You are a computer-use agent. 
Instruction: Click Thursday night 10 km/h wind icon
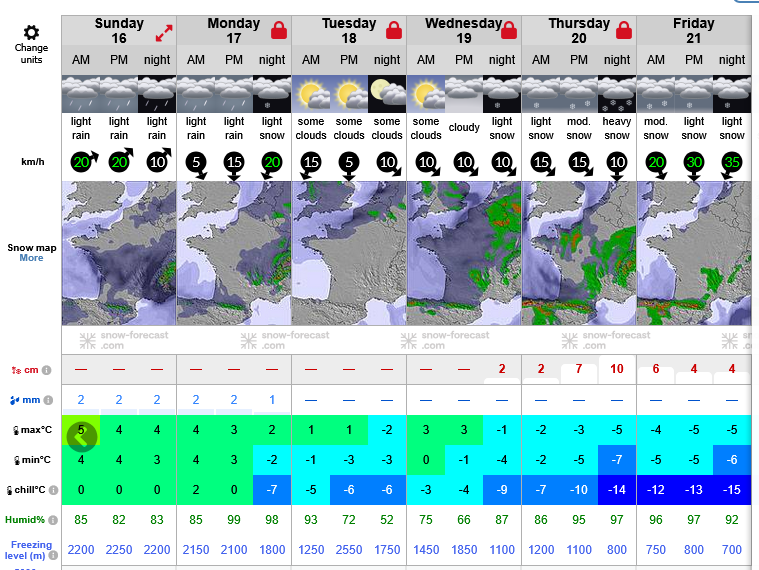point(617,165)
